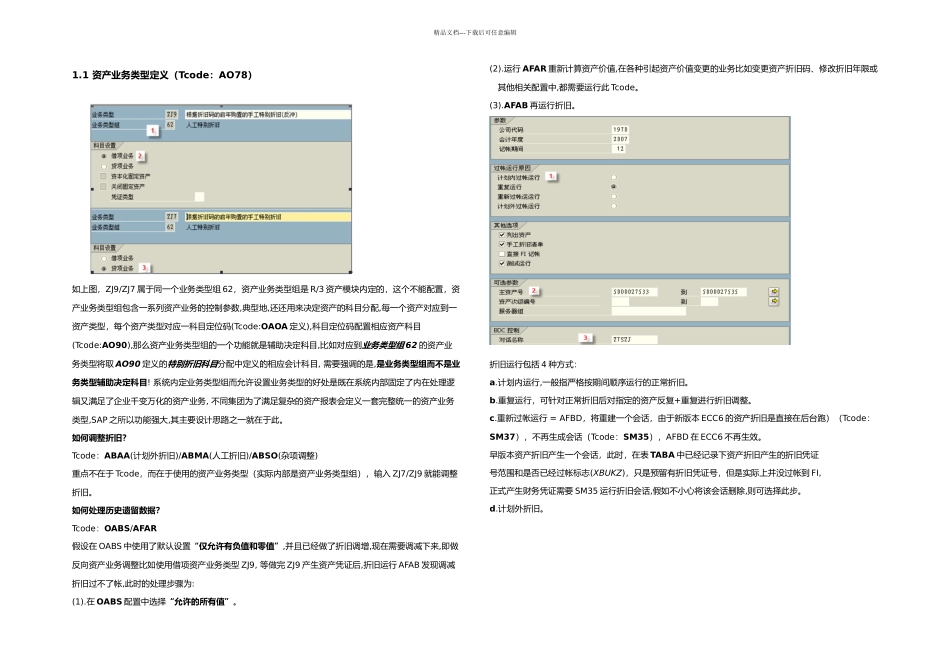Tick the 关闭固定资产 checkbox
The height and width of the screenshot is (672, 950).
(104, 187)
